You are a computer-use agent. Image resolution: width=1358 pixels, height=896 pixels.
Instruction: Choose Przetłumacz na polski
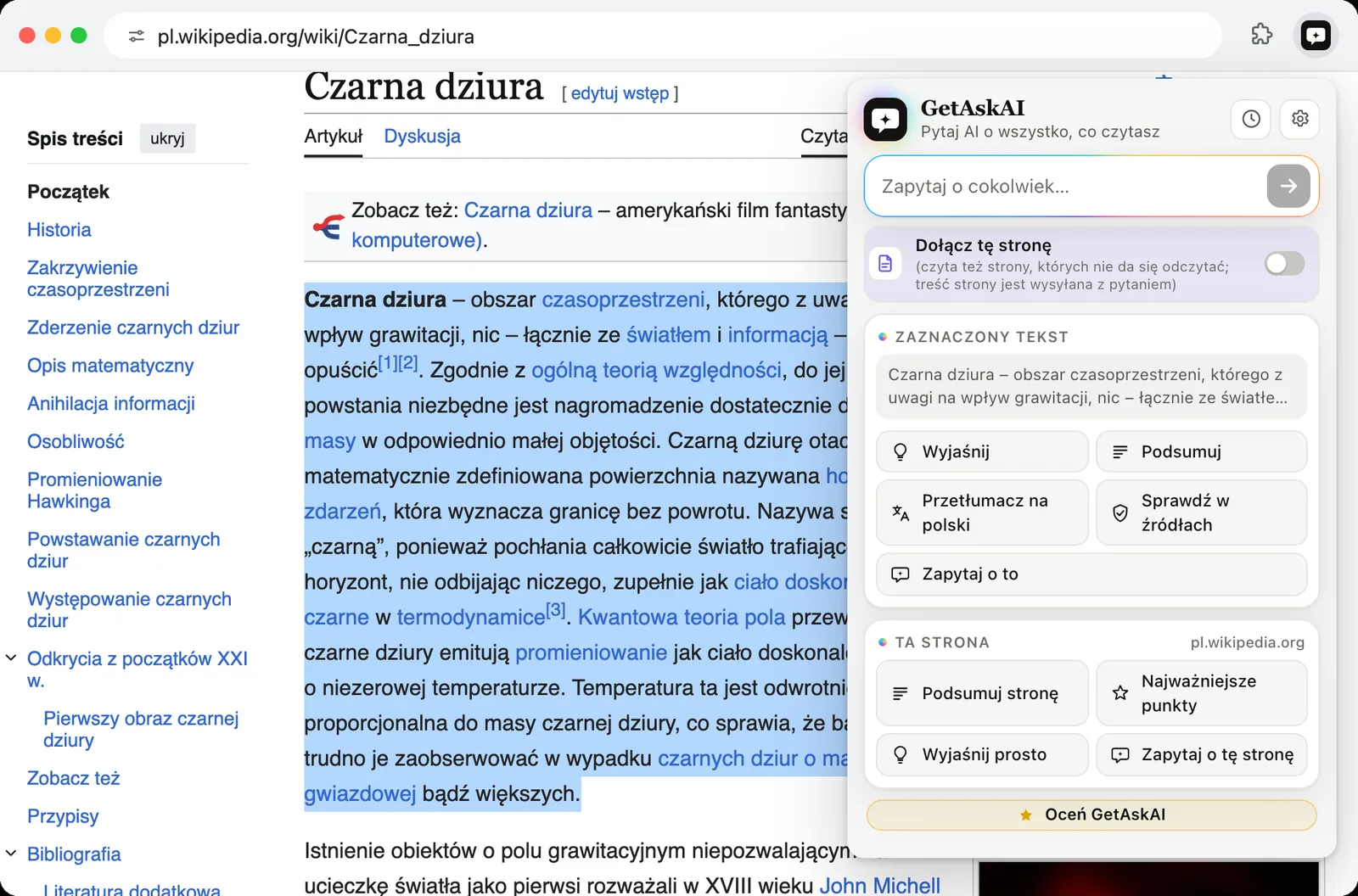(982, 512)
